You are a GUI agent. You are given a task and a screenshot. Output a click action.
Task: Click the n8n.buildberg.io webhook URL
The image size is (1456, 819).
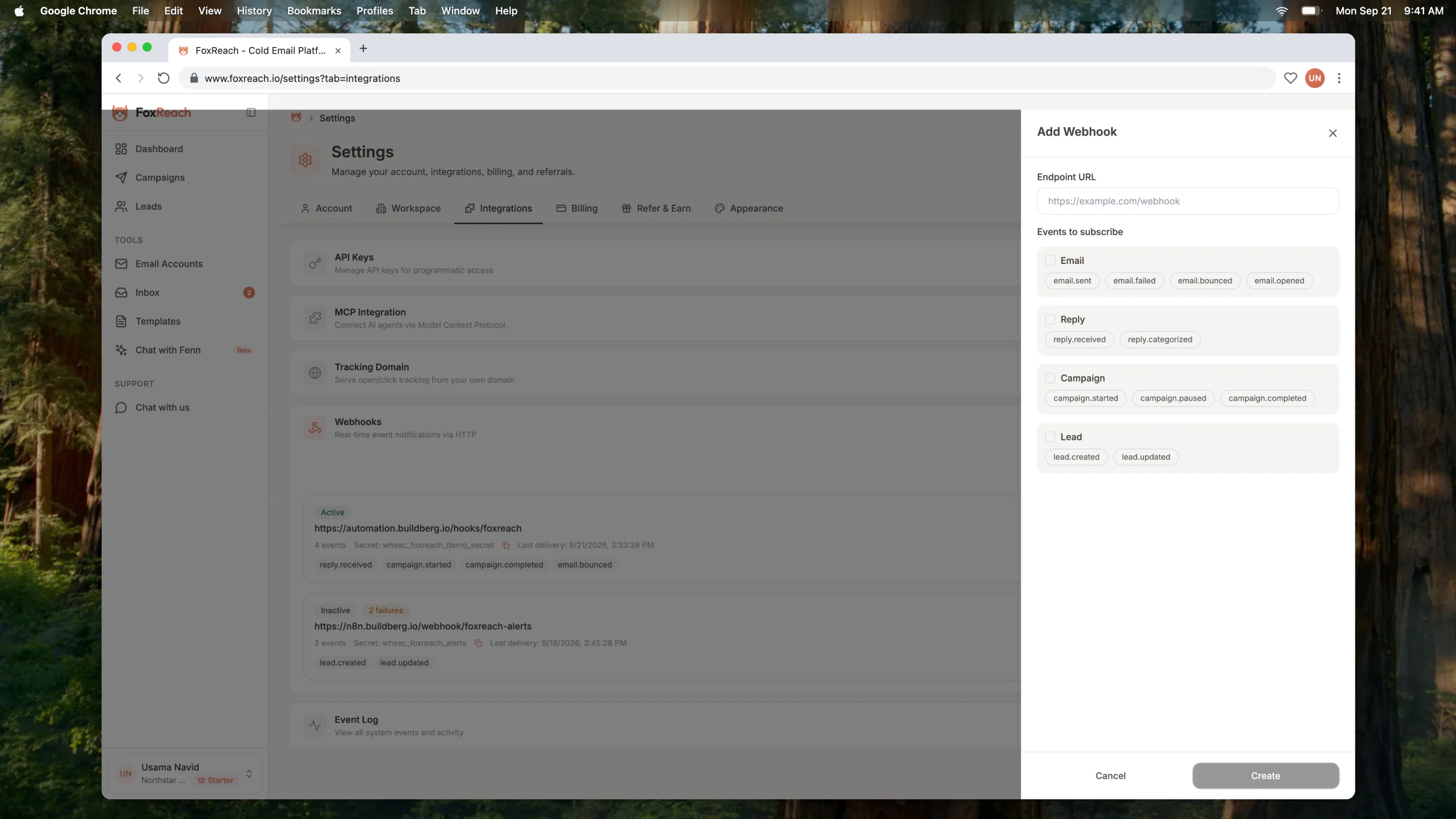tap(423, 626)
